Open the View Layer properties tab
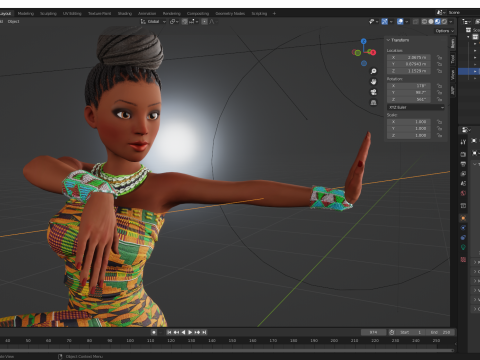 pyautogui.click(x=463, y=174)
